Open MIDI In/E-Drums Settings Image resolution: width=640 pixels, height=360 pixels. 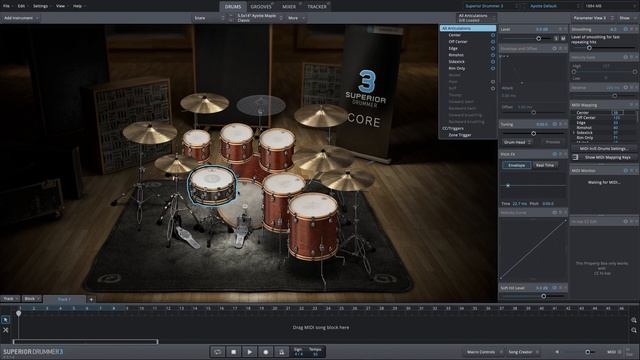click(x=604, y=149)
